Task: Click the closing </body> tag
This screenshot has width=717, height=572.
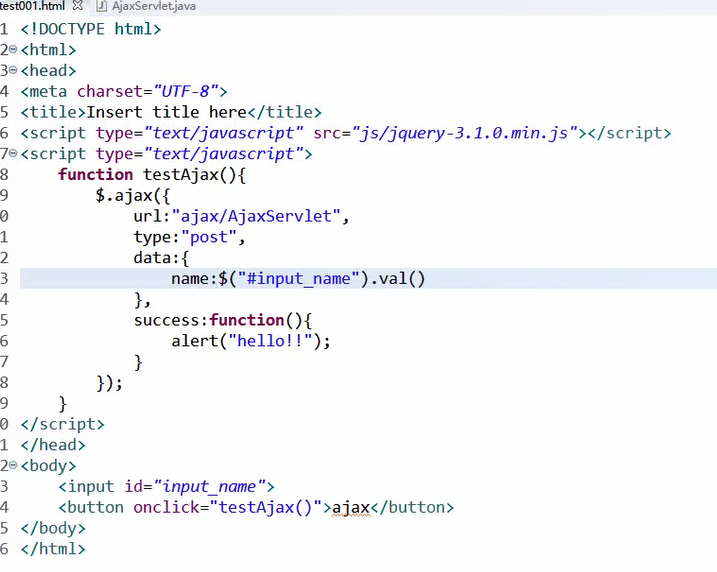Action: click(53, 528)
